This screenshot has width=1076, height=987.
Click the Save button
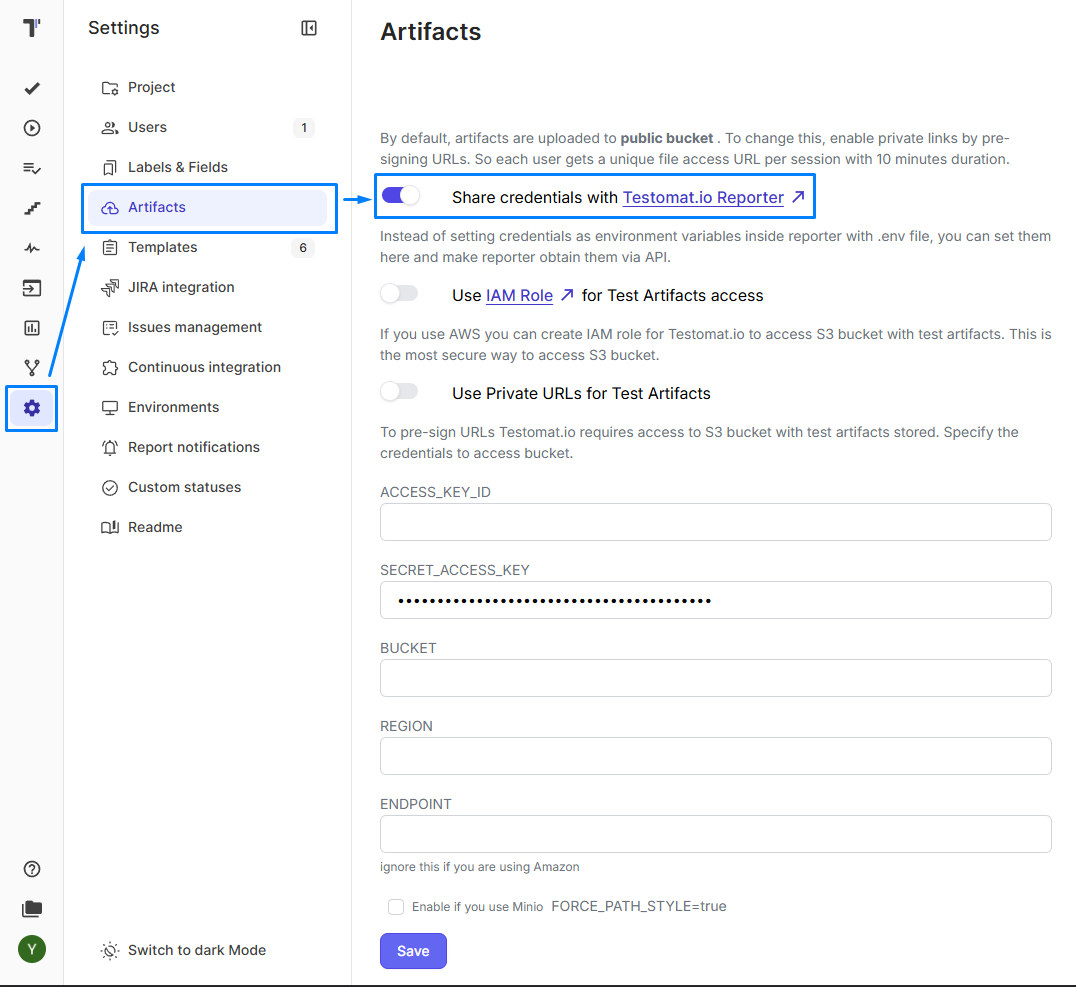[x=413, y=951]
